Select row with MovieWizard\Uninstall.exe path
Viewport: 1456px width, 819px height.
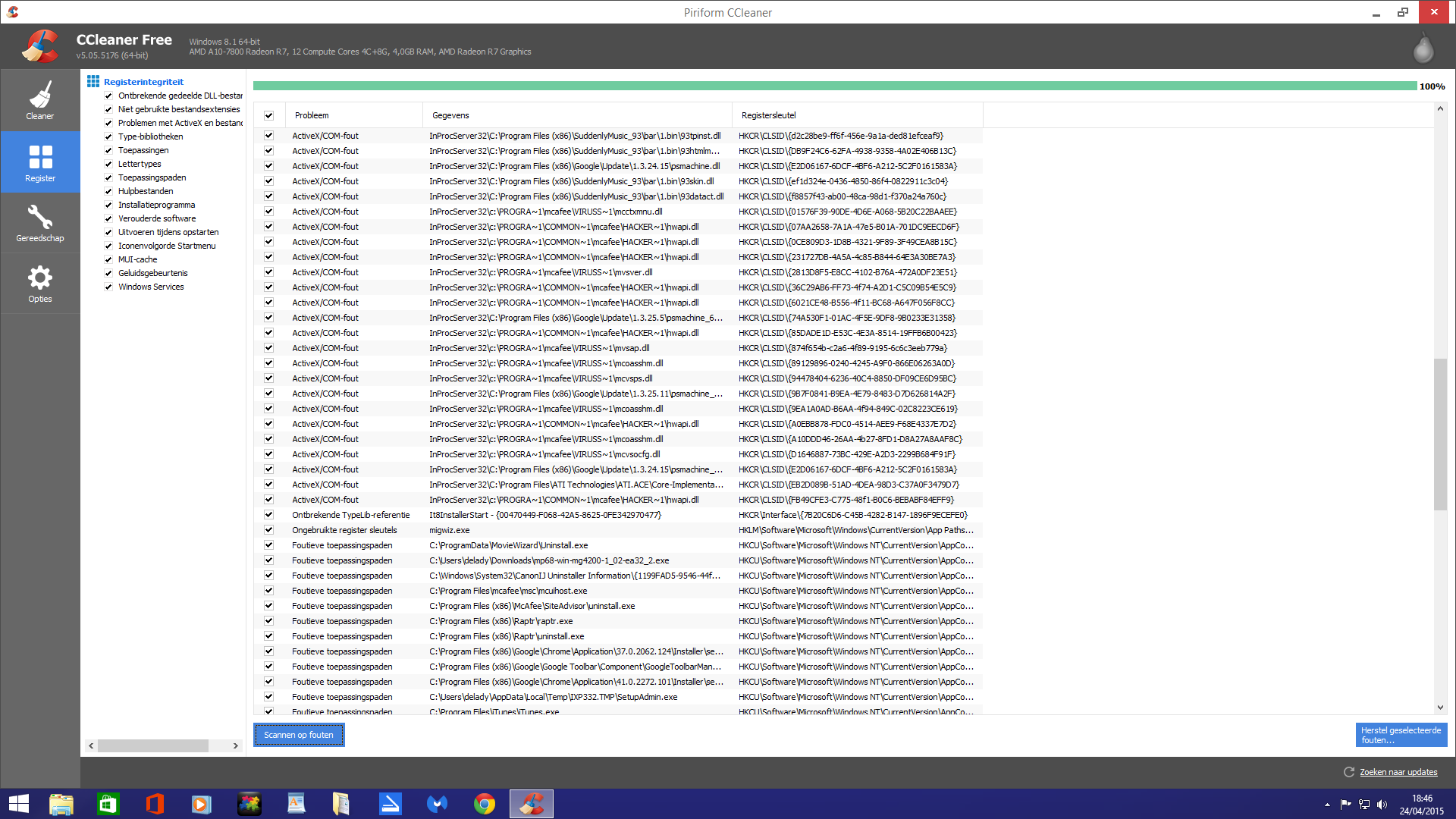(x=618, y=545)
